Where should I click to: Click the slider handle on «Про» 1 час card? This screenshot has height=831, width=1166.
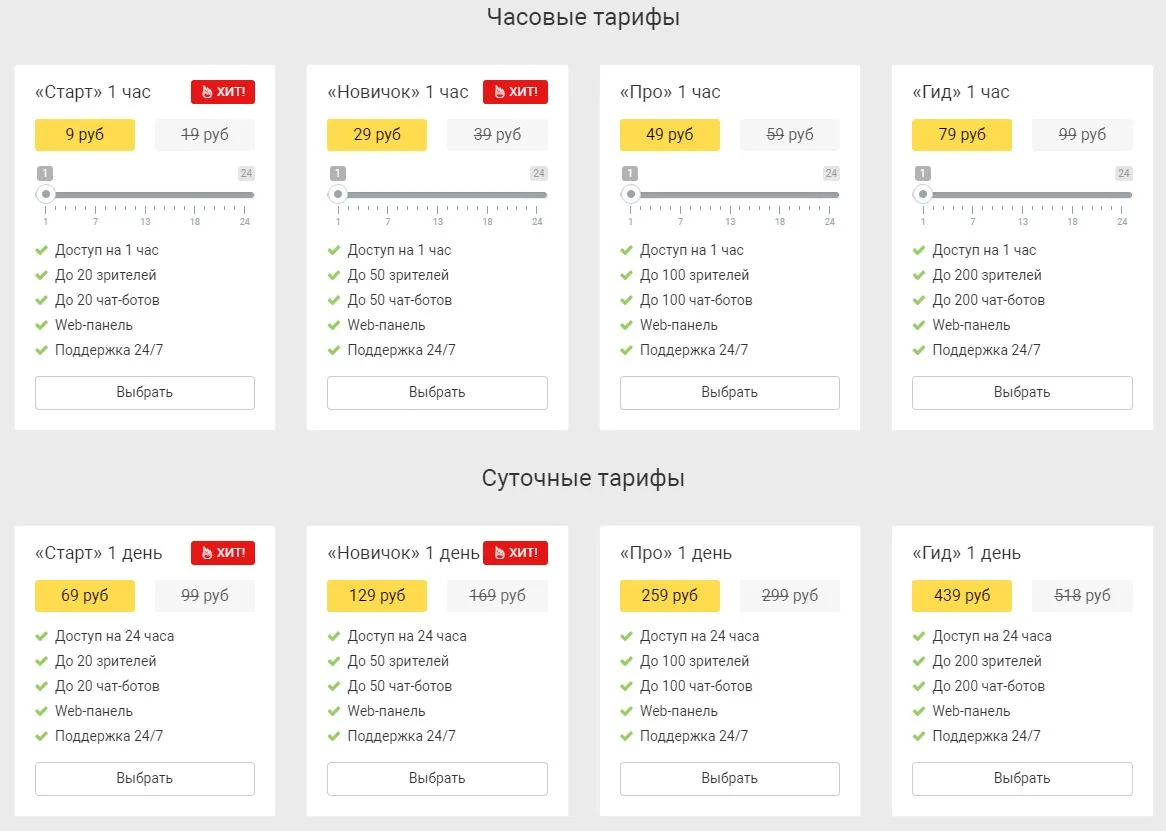(x=631, y=194)
